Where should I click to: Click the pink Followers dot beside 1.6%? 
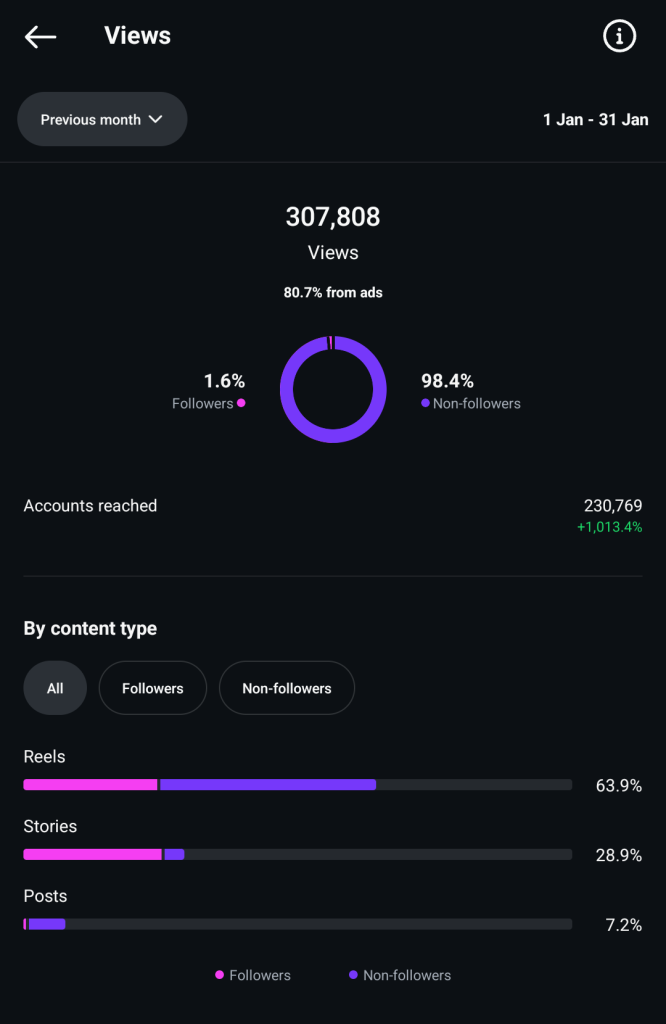point(241,403)
